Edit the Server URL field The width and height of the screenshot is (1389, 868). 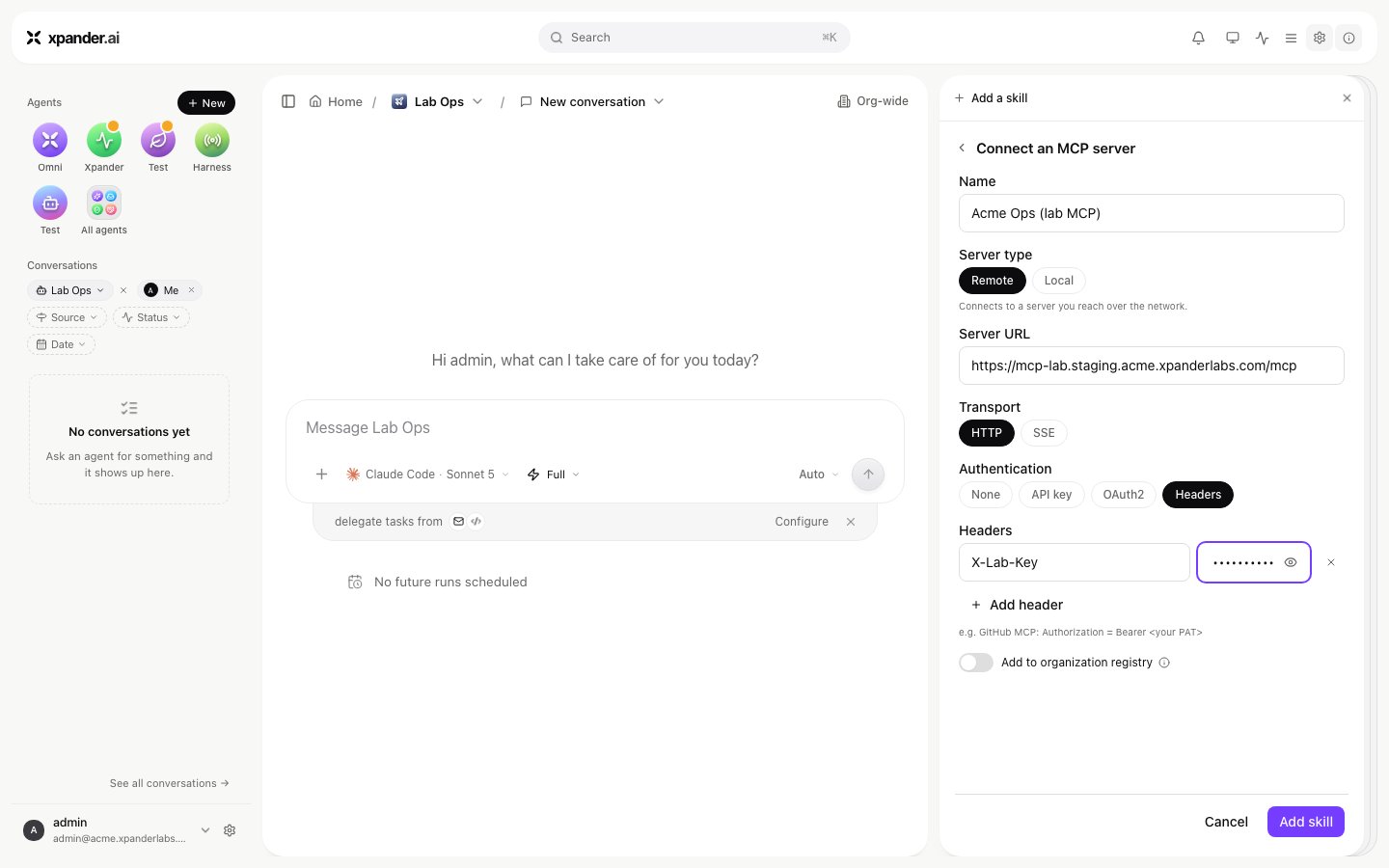(x=1152, y=366)
